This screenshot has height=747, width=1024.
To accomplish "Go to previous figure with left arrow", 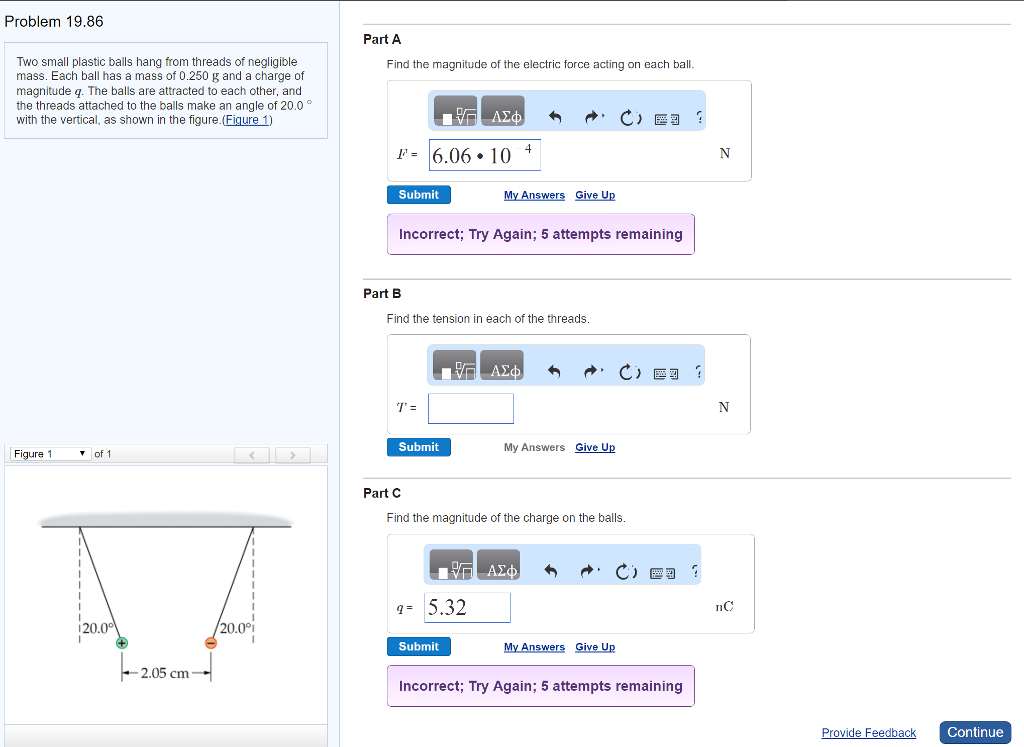I will pyautogui.click(x=253, y=456).
